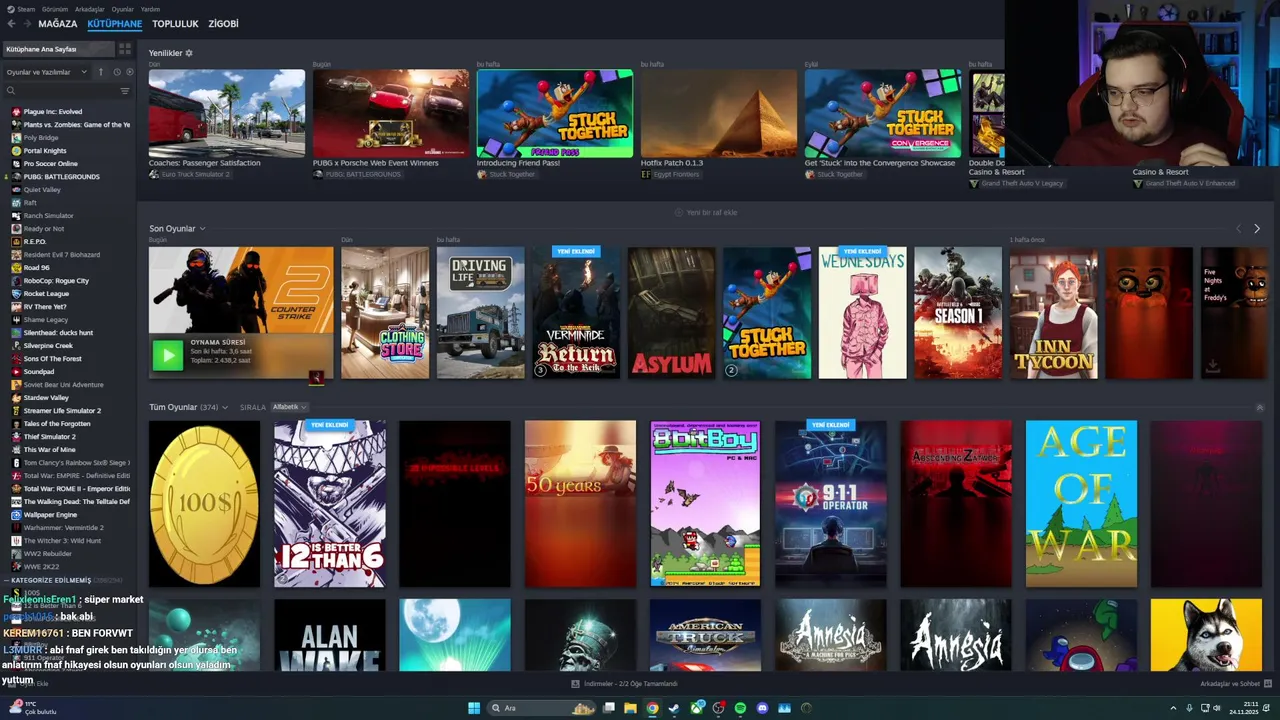Open File Explorer from the taskbar

[630, 708]
